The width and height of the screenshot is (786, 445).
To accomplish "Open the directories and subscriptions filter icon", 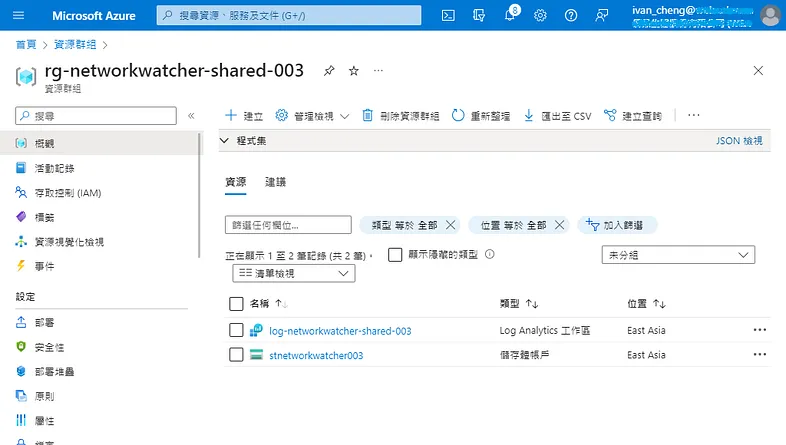I will (479, 16).
